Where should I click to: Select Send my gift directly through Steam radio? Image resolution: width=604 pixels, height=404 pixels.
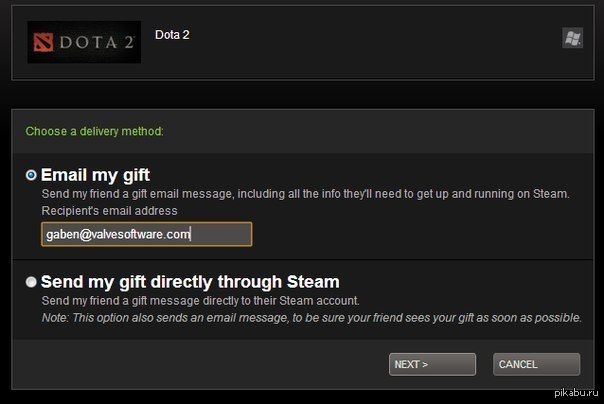[31, 282]
